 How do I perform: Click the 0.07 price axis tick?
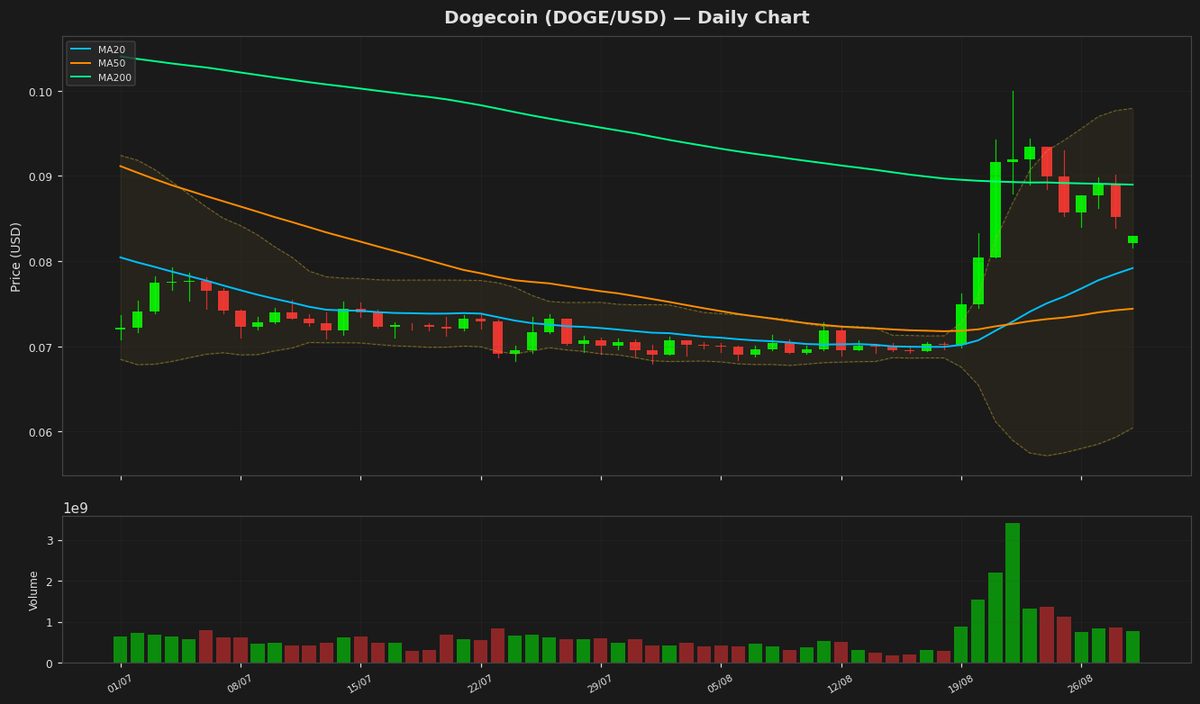point(41,347)
